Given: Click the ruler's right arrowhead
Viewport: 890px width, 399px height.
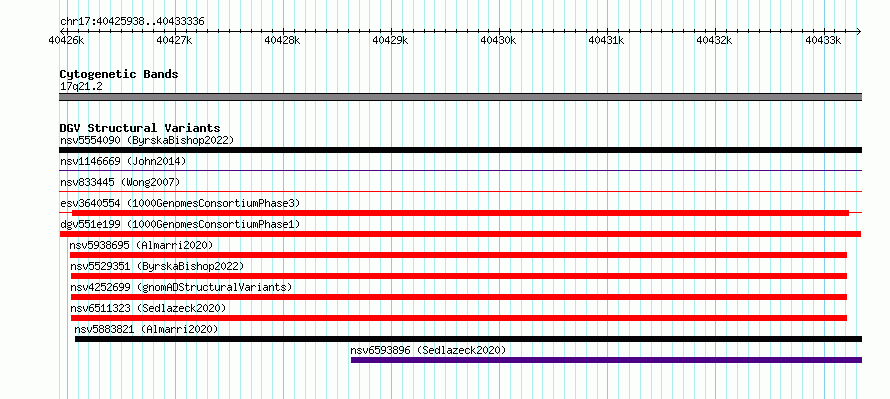Looking at the screenshot, I should coord(859,31).
